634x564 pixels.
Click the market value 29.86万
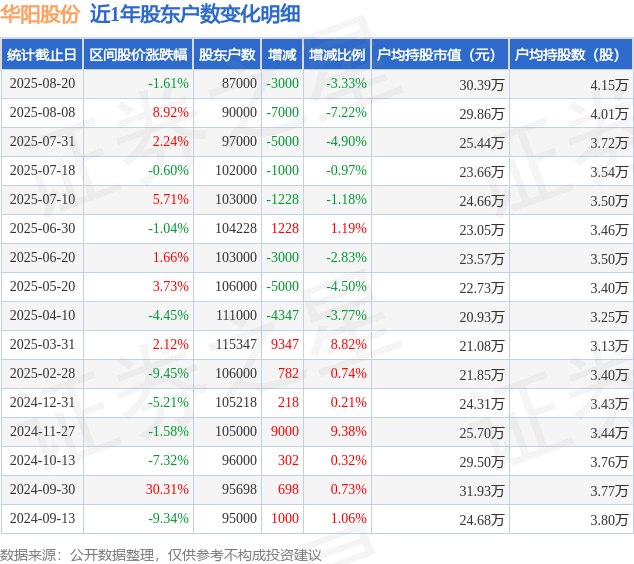point(482,114)
